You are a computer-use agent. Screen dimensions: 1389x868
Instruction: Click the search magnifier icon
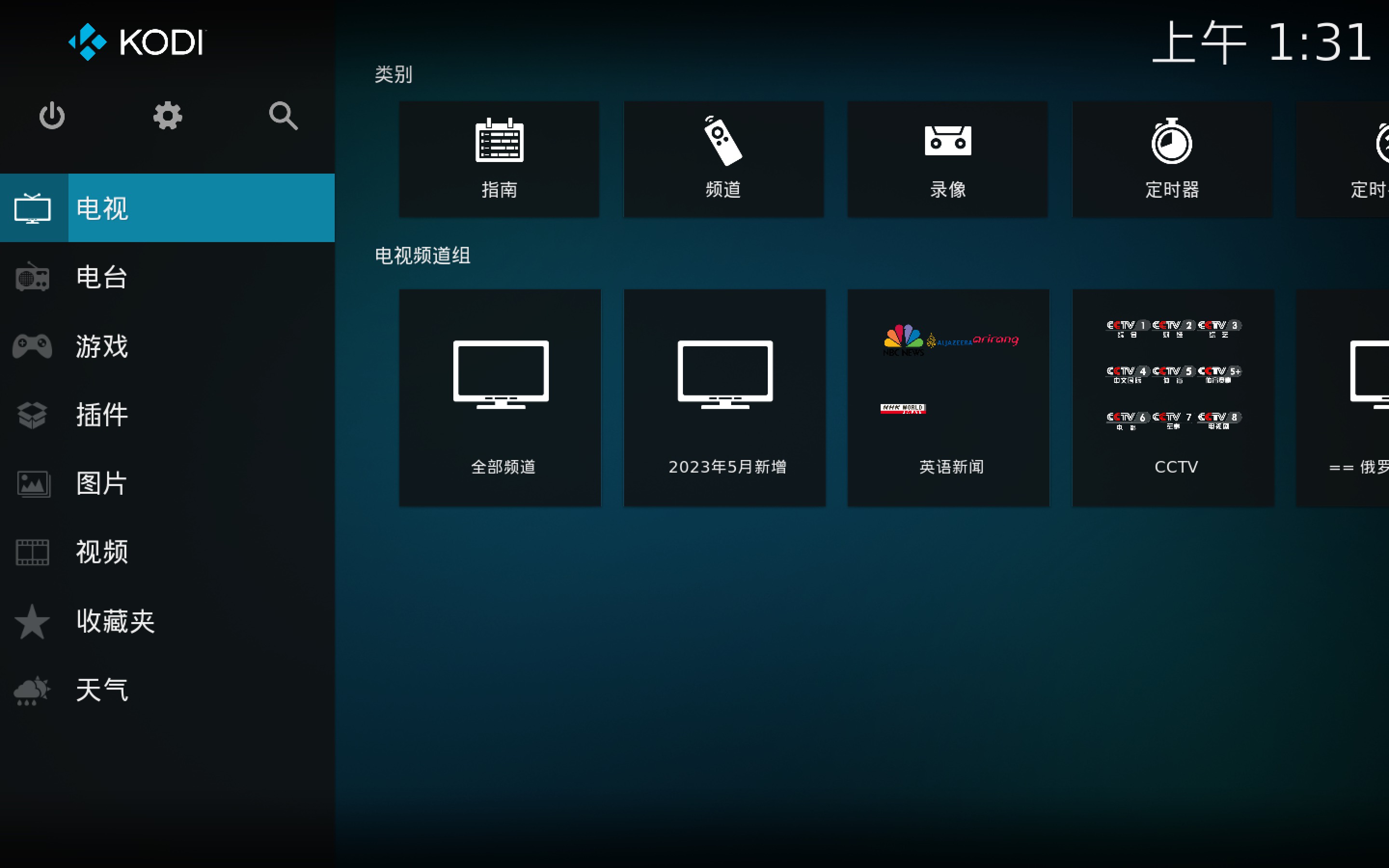pos(283,115)
